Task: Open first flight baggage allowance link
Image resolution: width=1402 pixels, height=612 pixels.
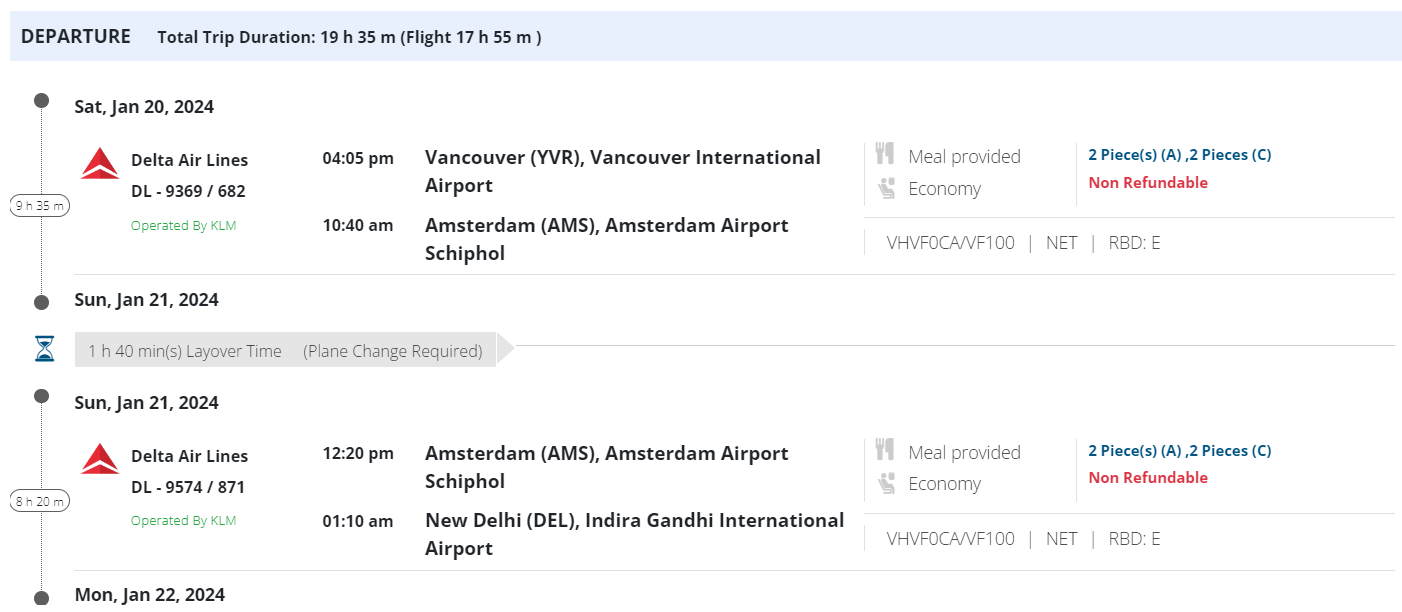Action: pyautogui.click(x=1179, y=154)
